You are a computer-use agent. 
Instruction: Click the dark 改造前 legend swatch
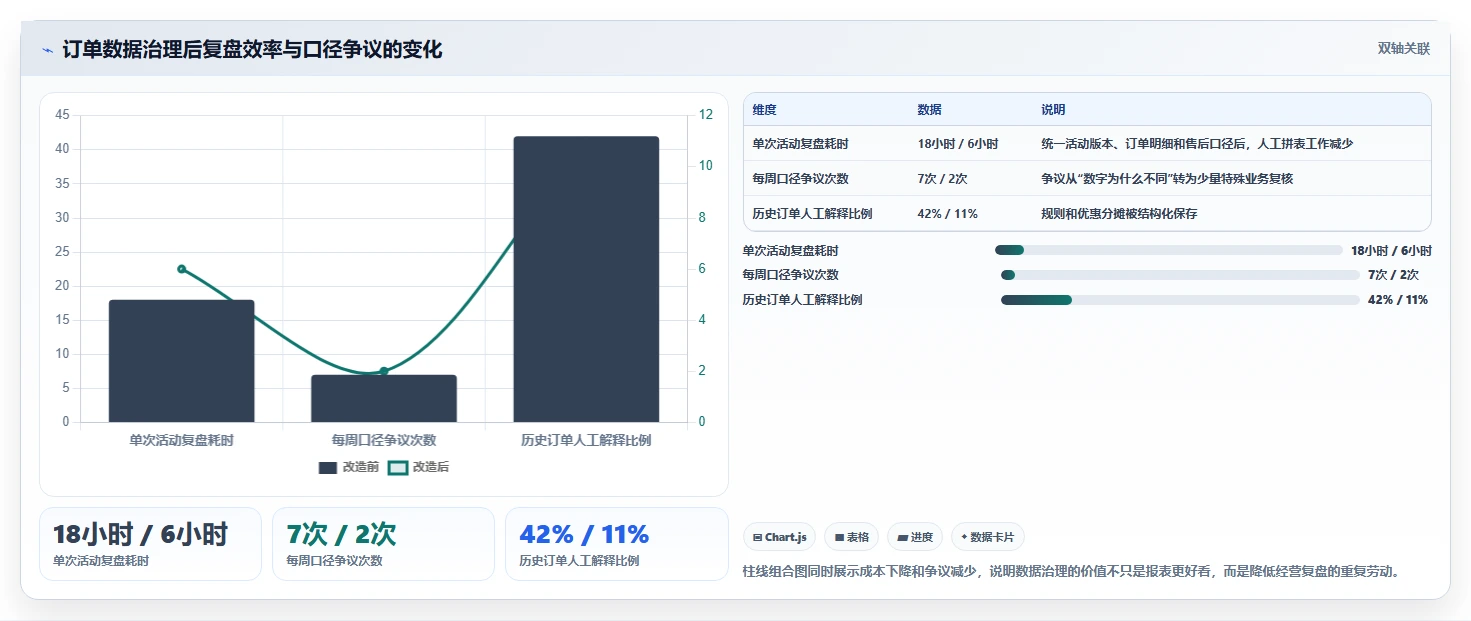328,467
